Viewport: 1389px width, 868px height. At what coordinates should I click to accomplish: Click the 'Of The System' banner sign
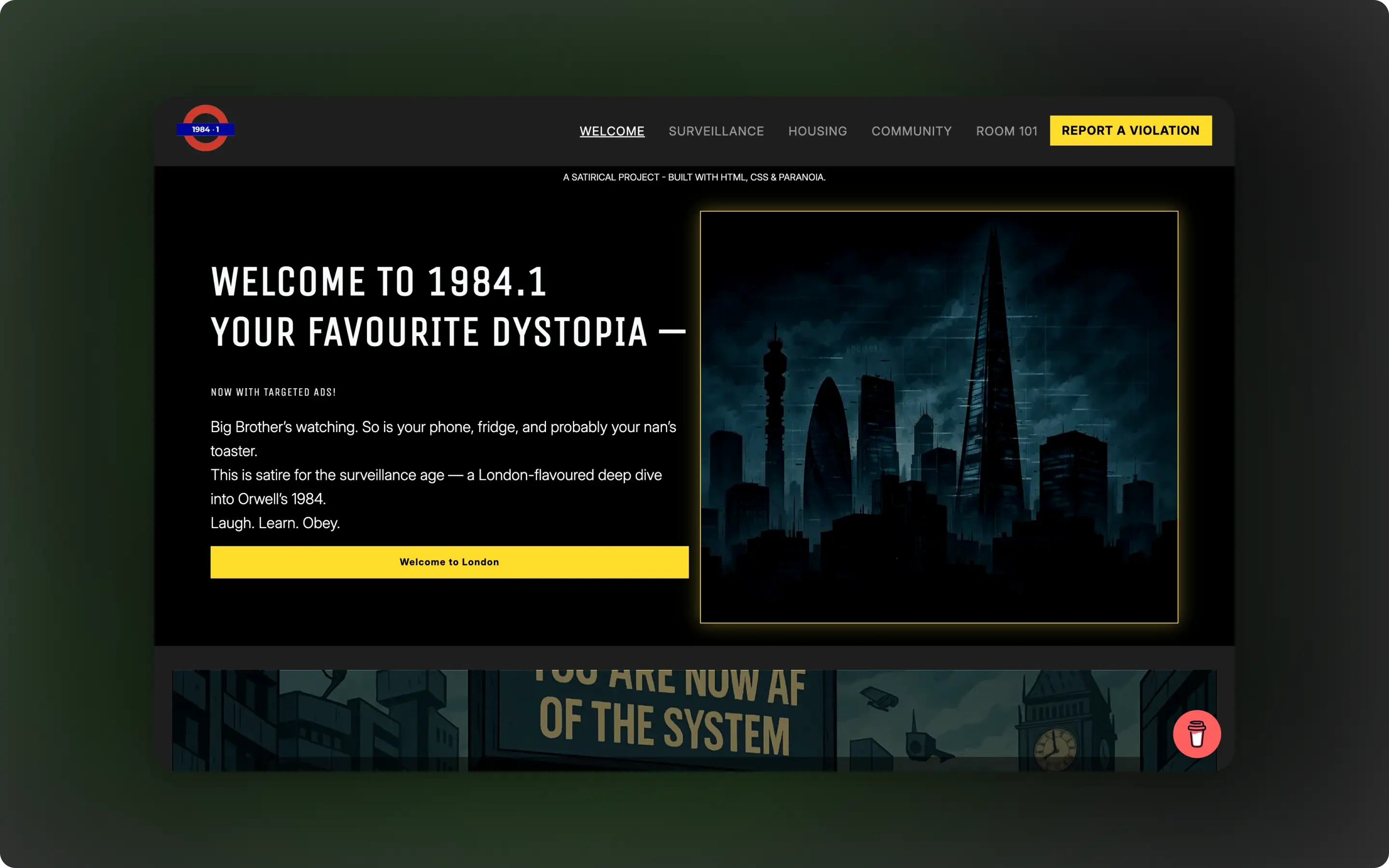[x=663, y=726]
